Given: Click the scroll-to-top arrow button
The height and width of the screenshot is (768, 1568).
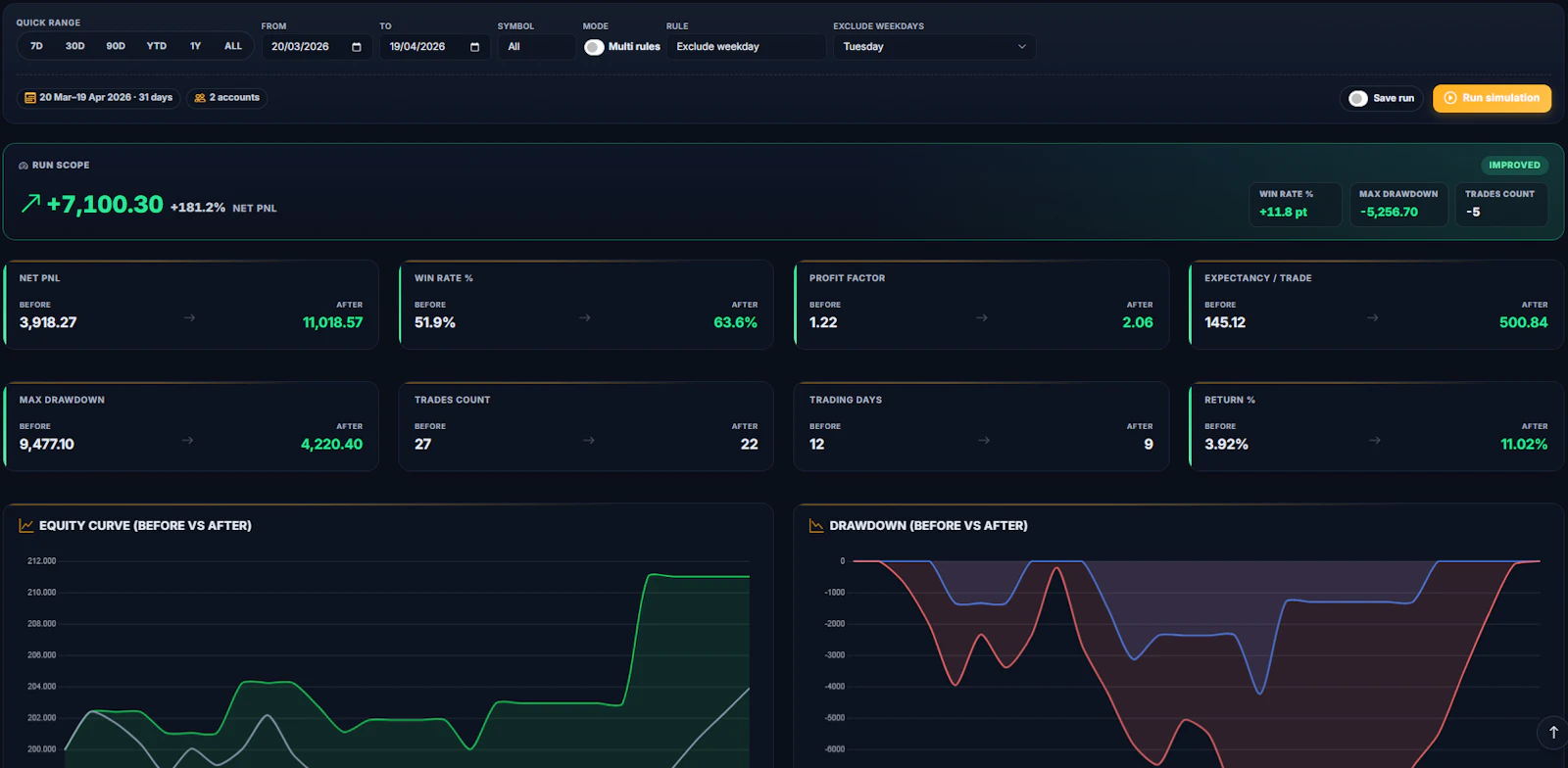Looking at the screenshot, I should [1552, 733].
